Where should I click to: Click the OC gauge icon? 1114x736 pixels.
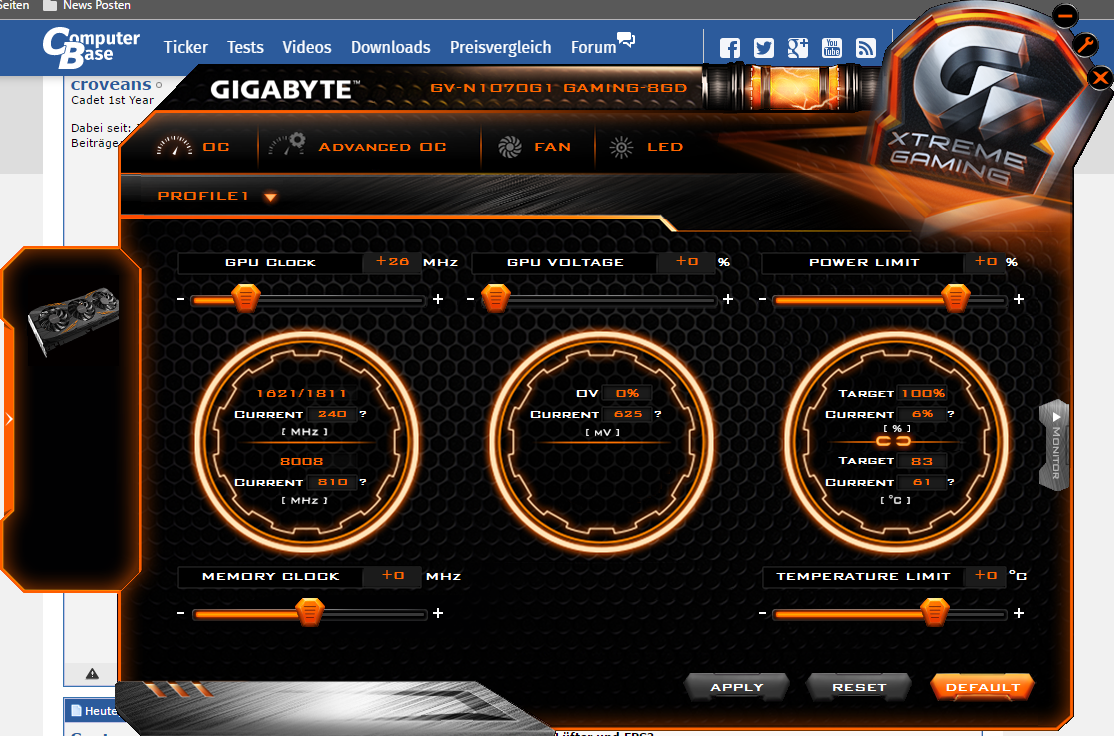click(x=174, y=146)
